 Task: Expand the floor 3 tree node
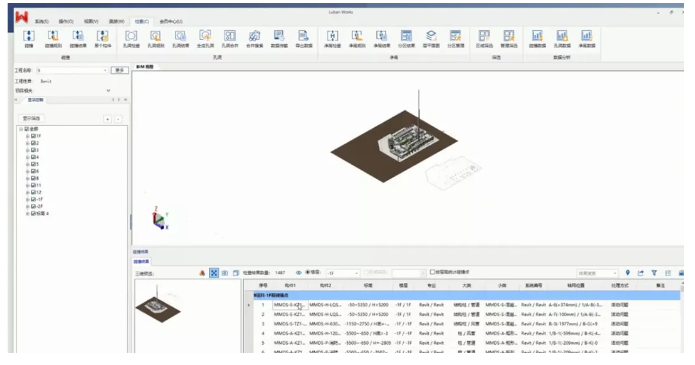[x=27, y=150]
